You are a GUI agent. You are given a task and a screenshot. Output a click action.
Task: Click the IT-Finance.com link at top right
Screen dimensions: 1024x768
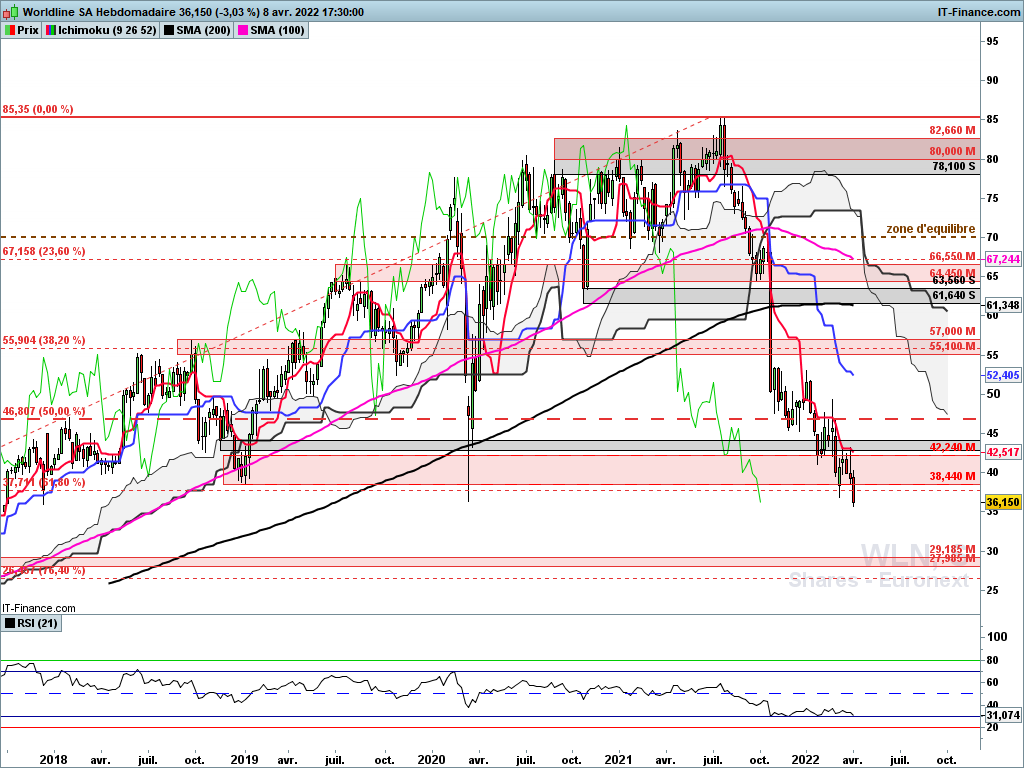[978, 12]
